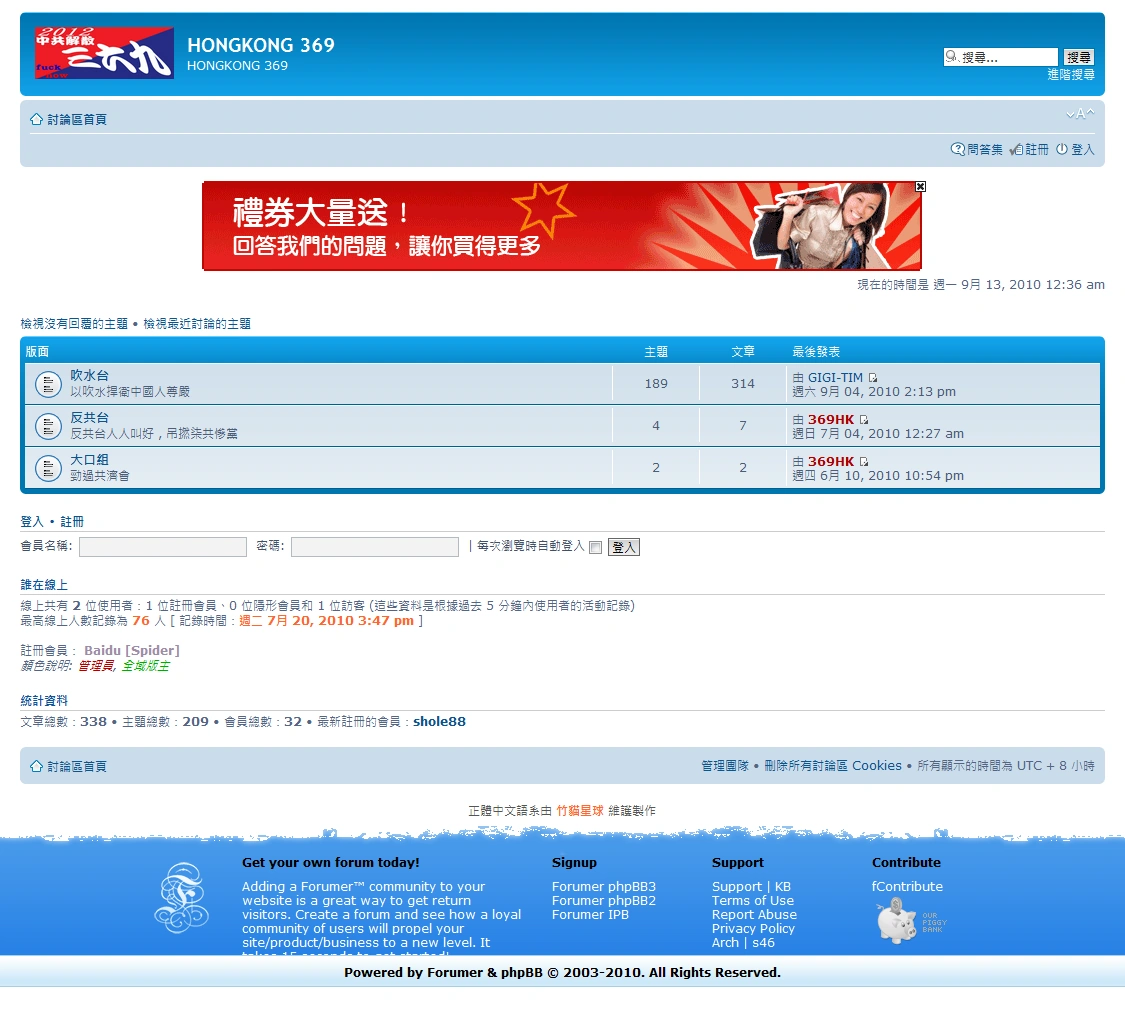Screen dimensions: 1125x1012
Task: Open the Privacy Policy link
Action: (753, 929)
